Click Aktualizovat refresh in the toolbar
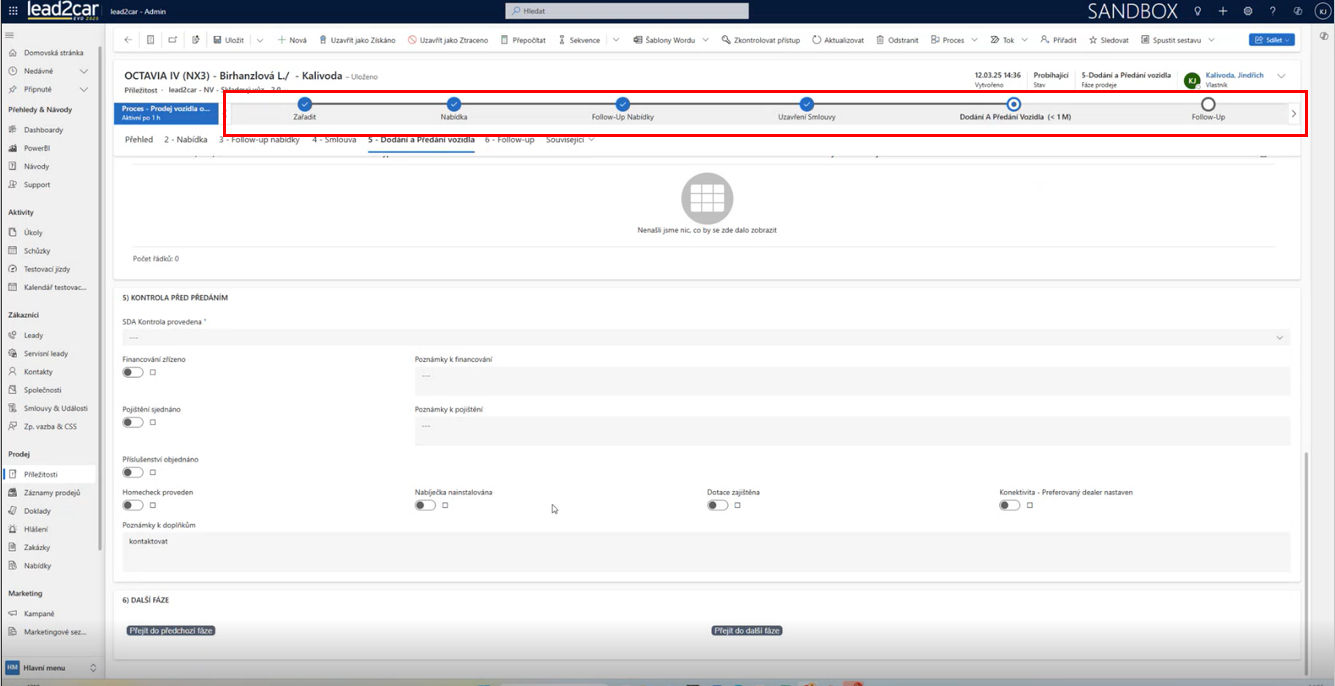Screen dimensions: 1335x686 (838, 40)
